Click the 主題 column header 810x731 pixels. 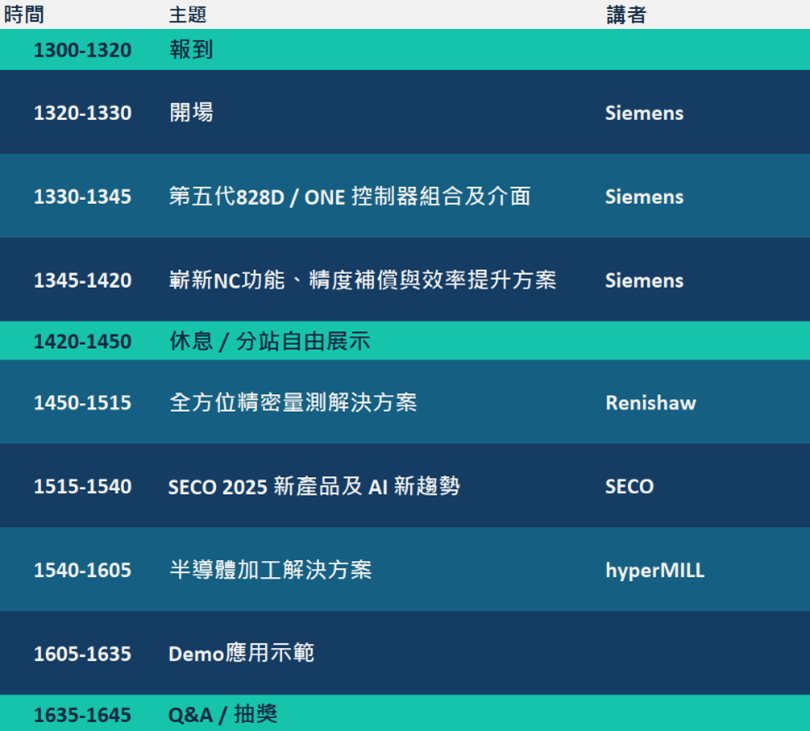[x=188, y=14]
